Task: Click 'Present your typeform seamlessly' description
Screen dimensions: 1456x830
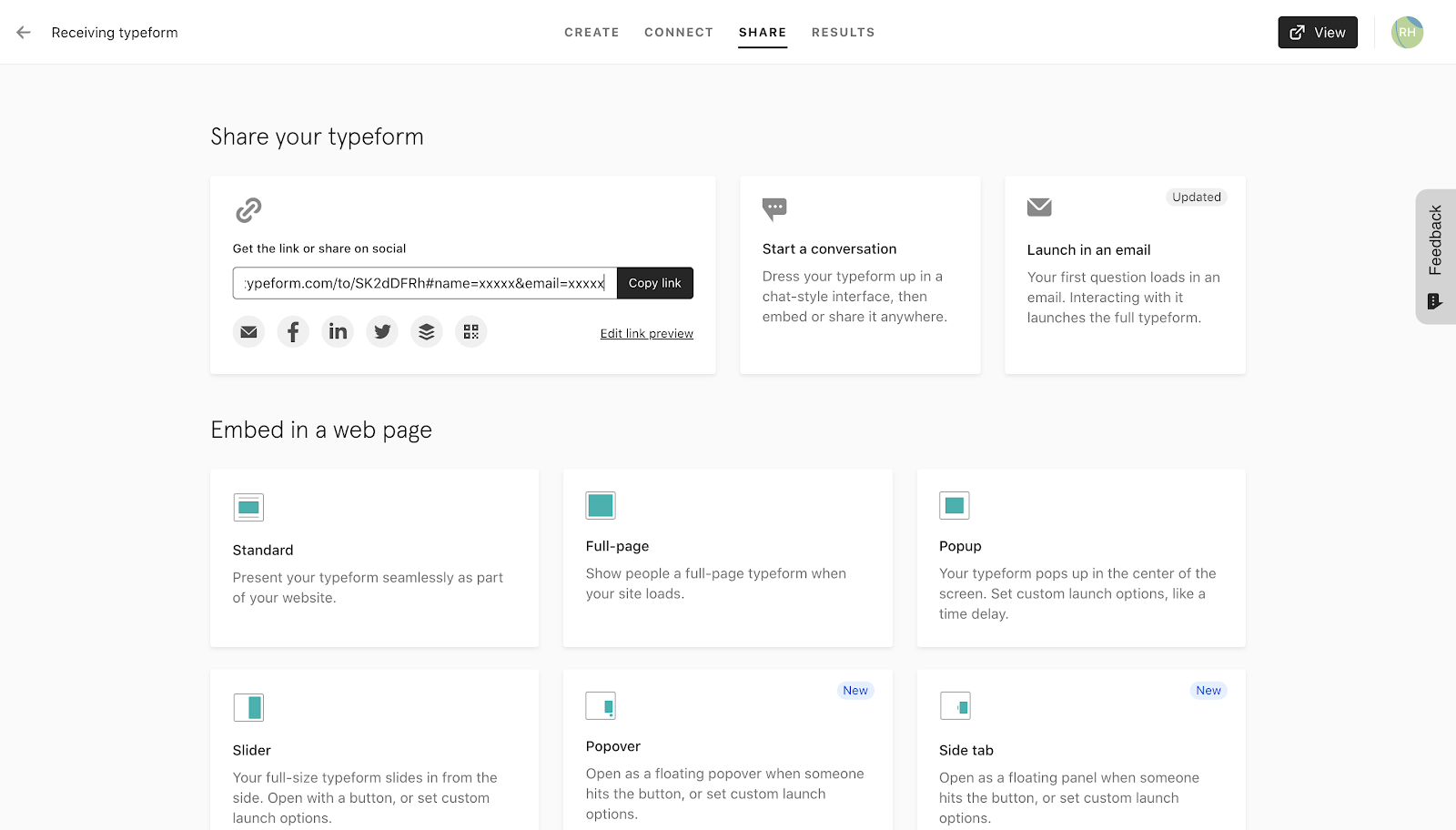Action: (x=368, y=588)
